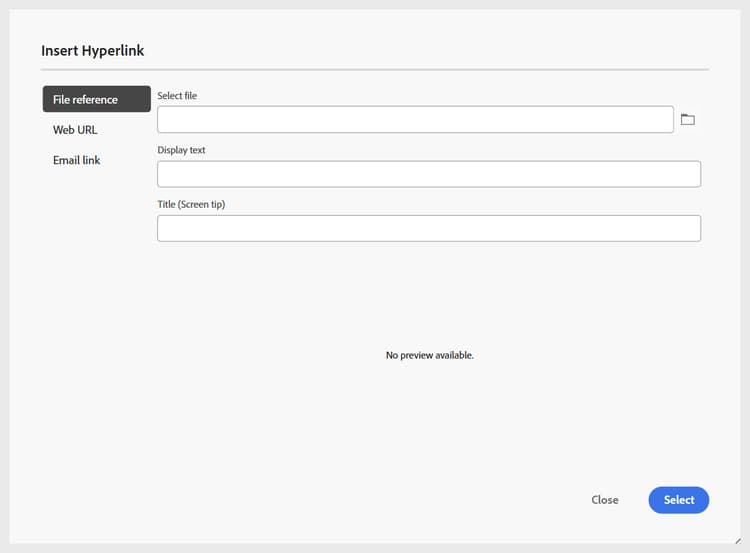Select the Email link tab
750x553 pixels.
click(77, 160)
